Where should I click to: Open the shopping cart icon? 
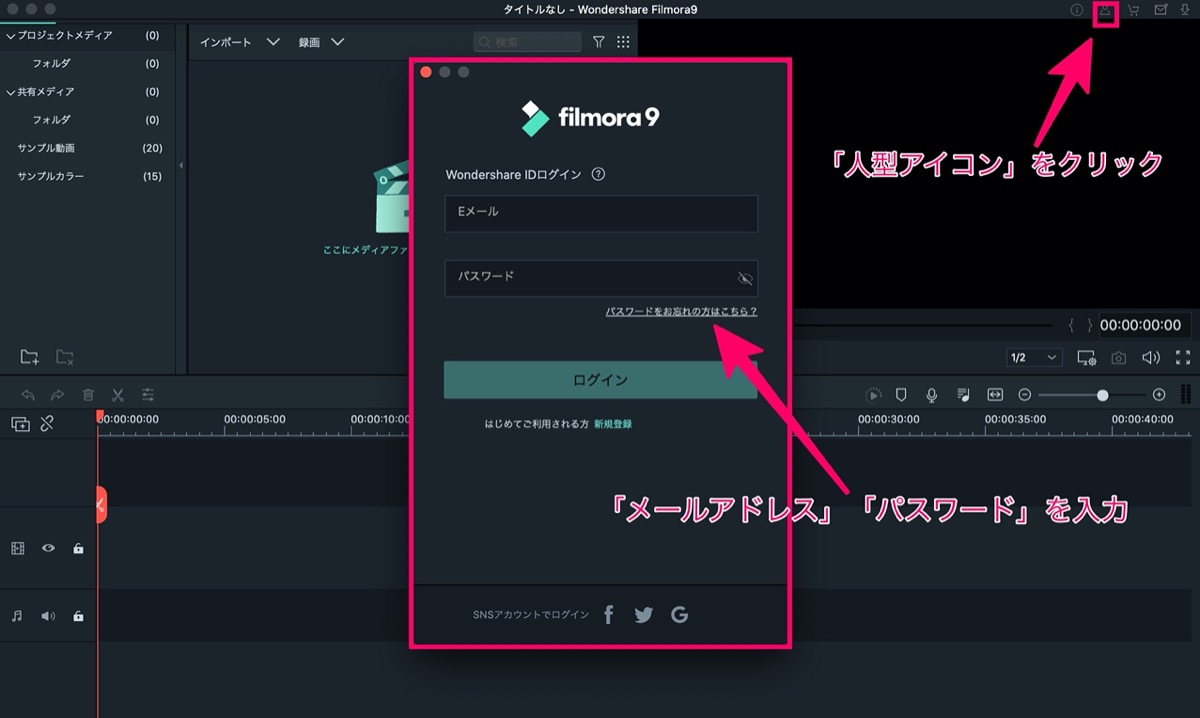click(x=1133, y=10)
